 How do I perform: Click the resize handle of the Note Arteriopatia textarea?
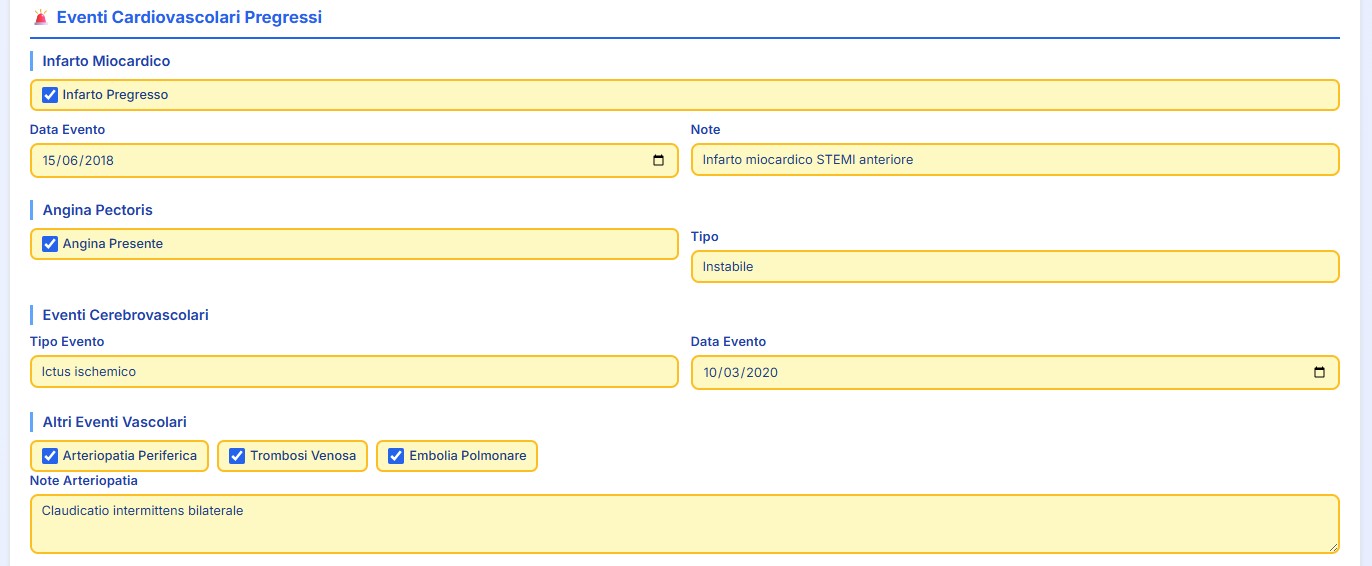tap(1333, 547)
